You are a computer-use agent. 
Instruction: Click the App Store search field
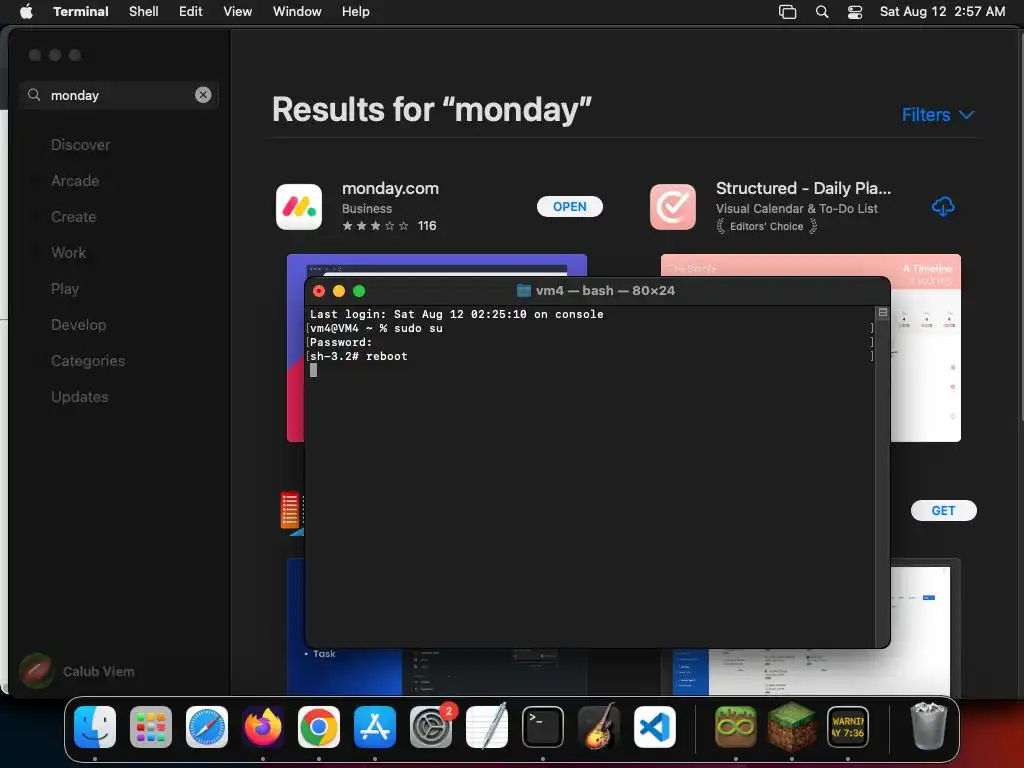[119, 95]
